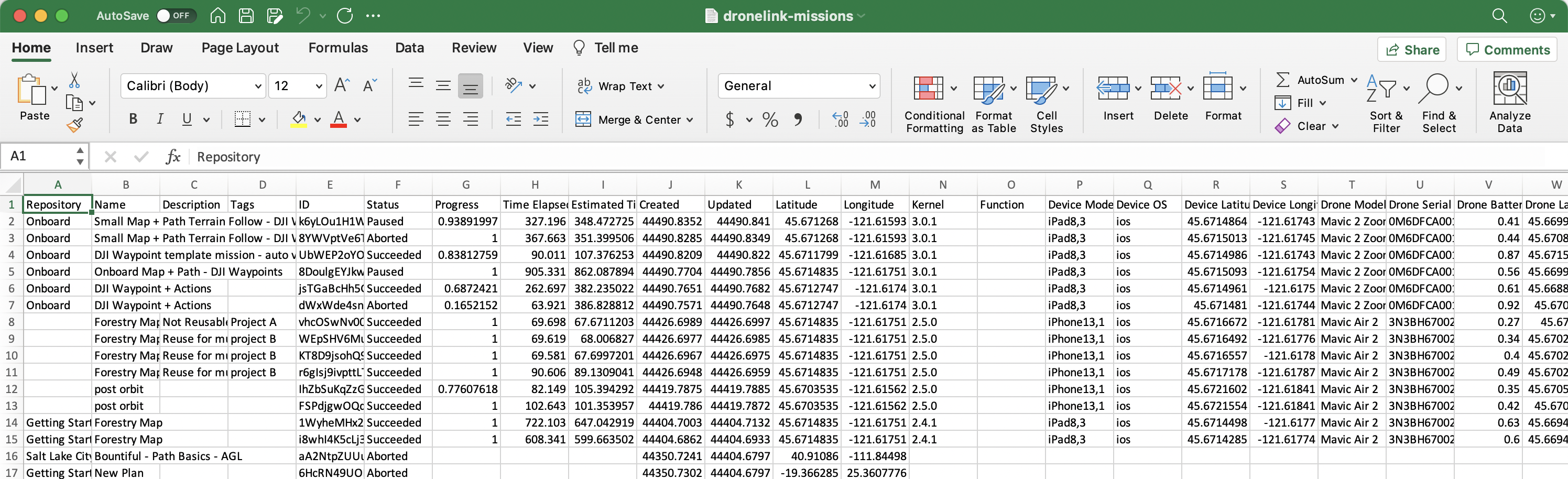The height and width of the screenshot is (479, 1568).
Task: Click the Format Painter brush icon
Action: pyautogui.click(x=74, y=125)
